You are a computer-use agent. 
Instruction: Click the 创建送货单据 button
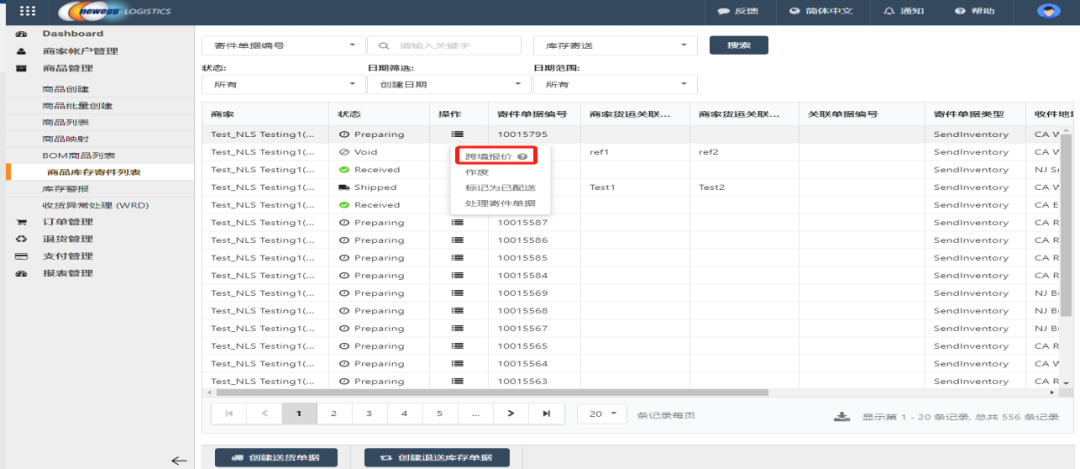(275, 457)
